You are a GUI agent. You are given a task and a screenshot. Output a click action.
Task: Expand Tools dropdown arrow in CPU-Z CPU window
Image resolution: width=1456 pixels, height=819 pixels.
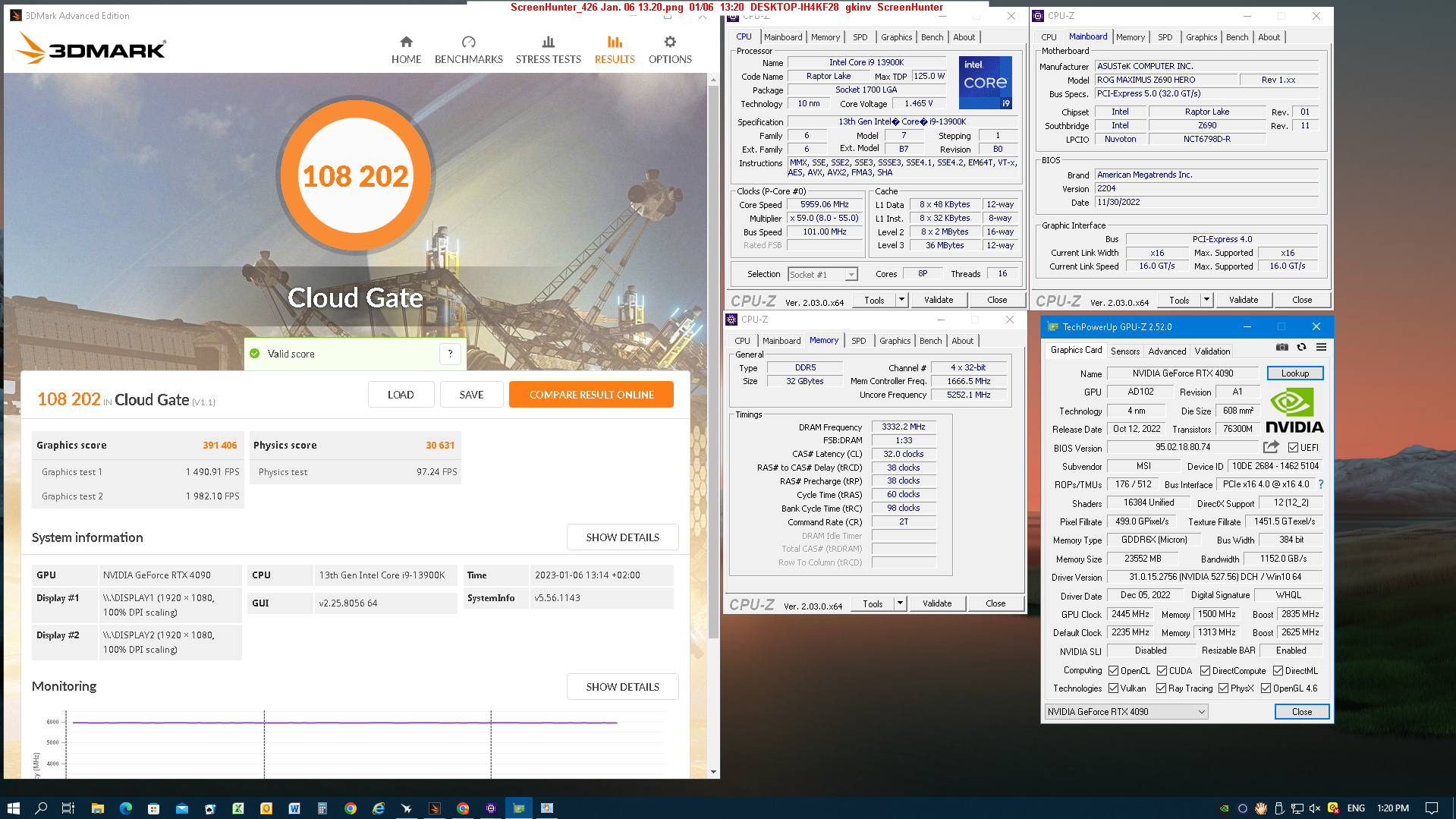click(901, 300)
